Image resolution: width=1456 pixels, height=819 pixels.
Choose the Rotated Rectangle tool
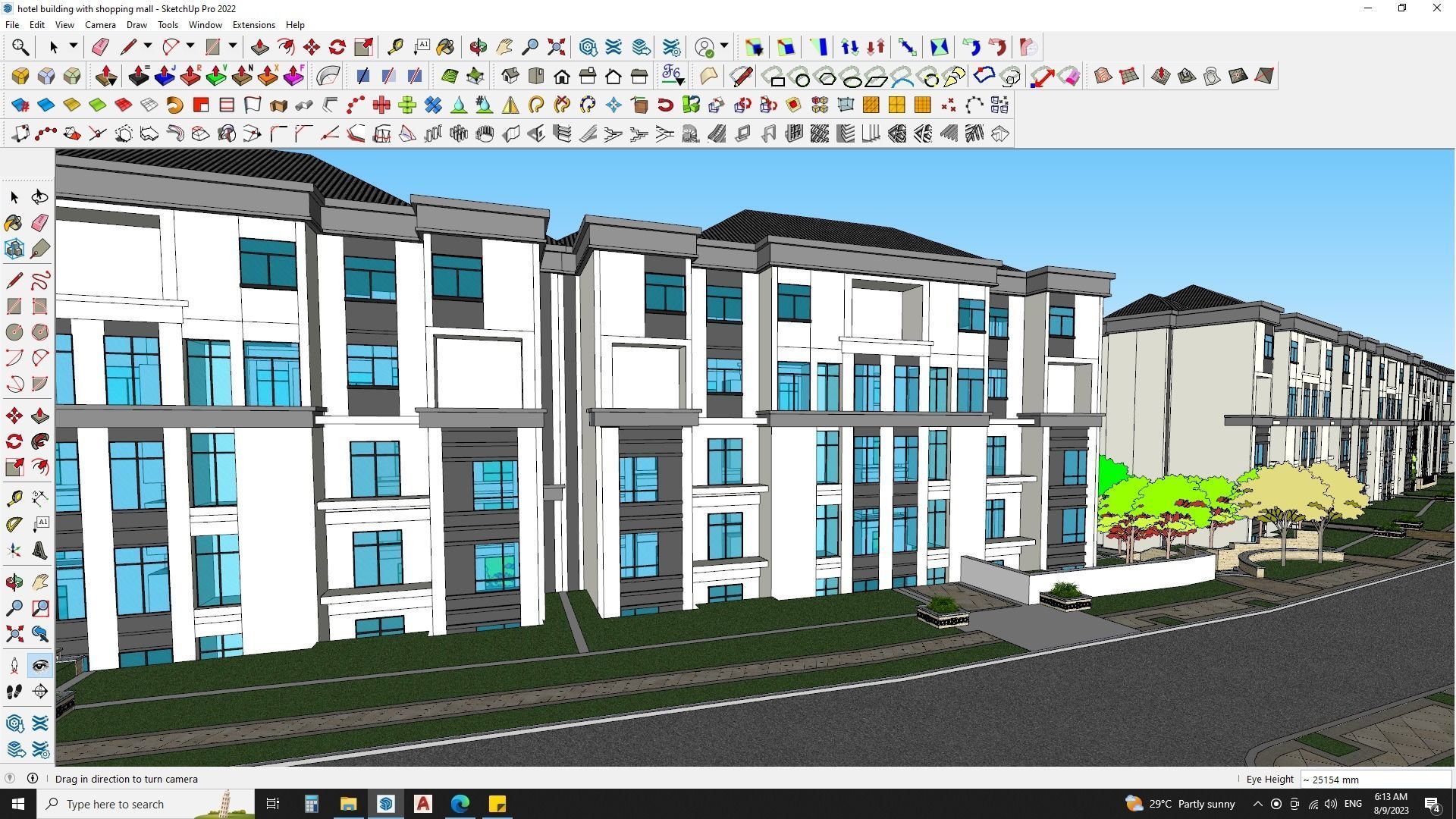pyautogui.click(x=40, y=306)
